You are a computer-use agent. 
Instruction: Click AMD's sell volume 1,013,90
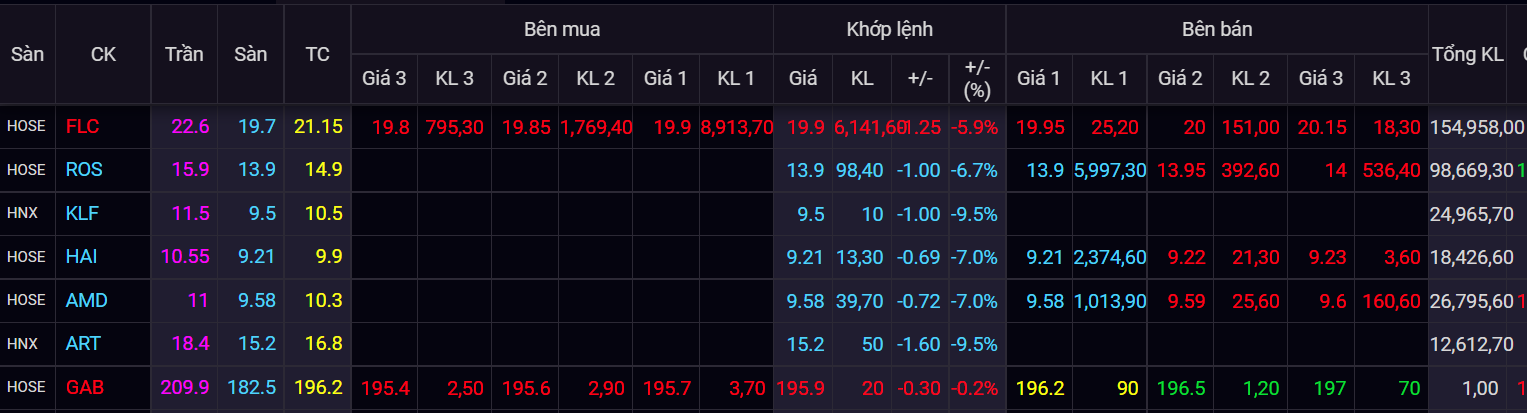(x=1110, y=300)
